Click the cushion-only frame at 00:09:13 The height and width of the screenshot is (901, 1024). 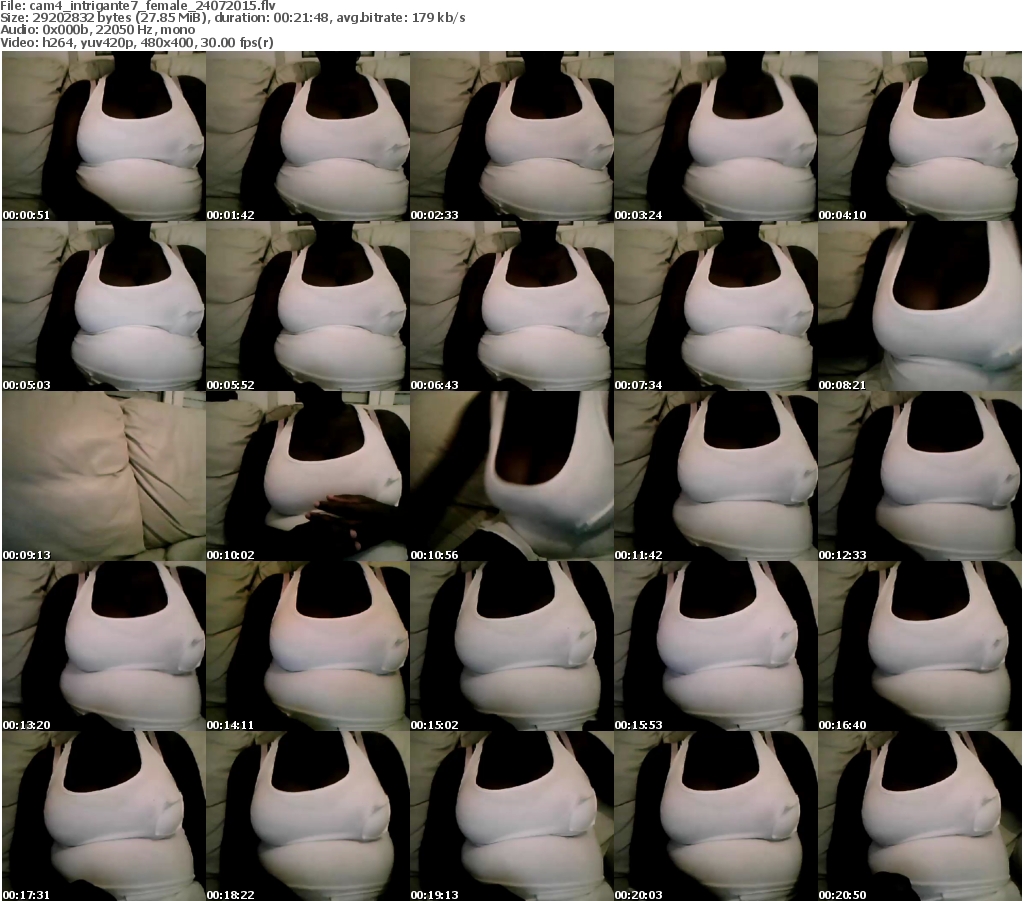103,476
